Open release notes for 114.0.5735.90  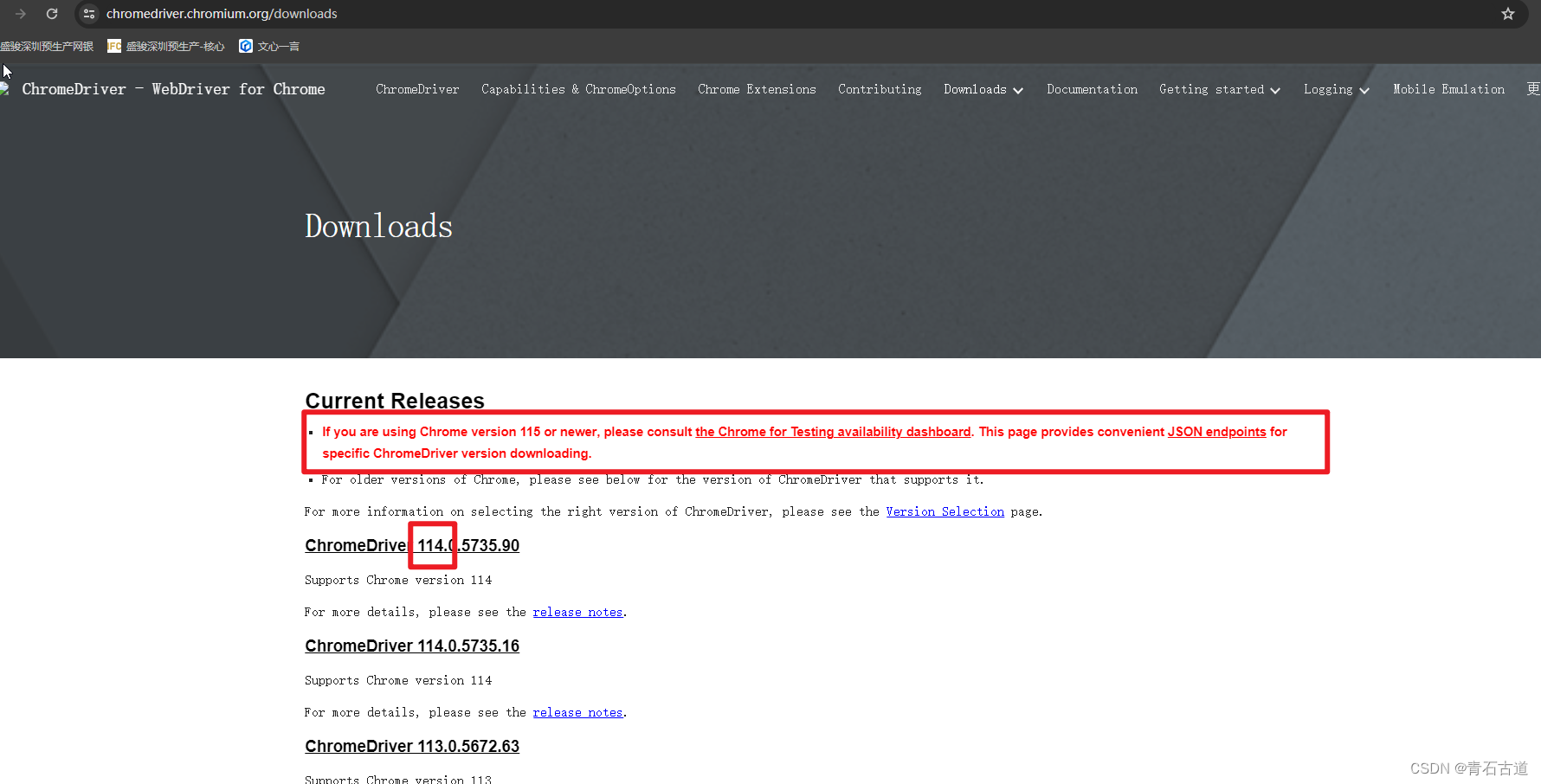pos(577,613)
